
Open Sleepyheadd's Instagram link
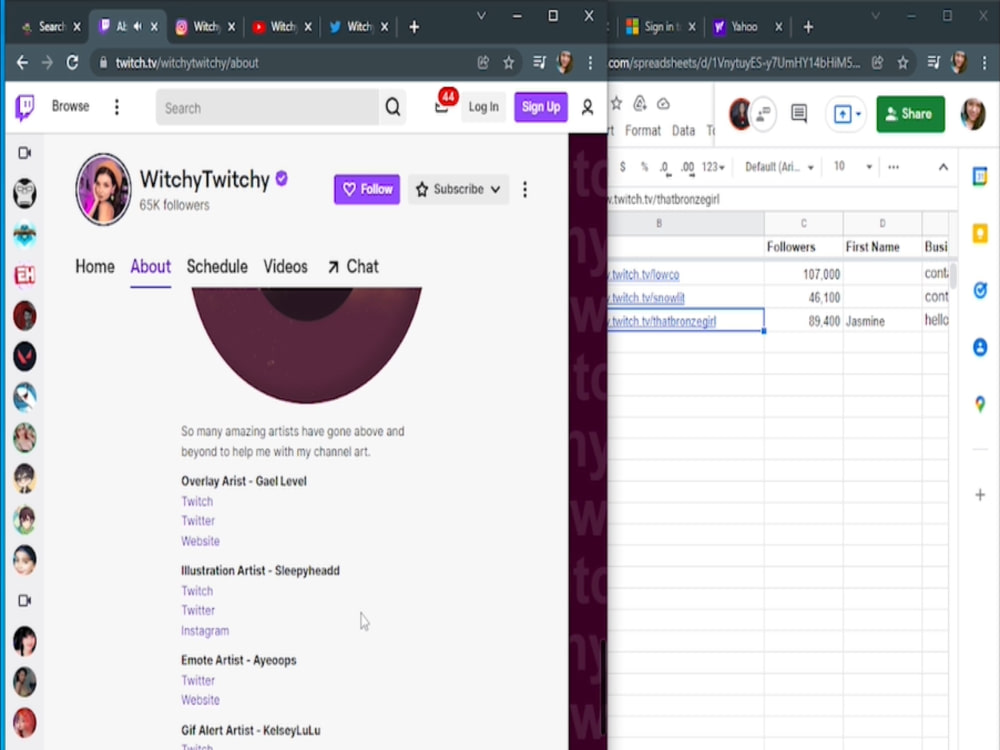[x=205, y=631]
